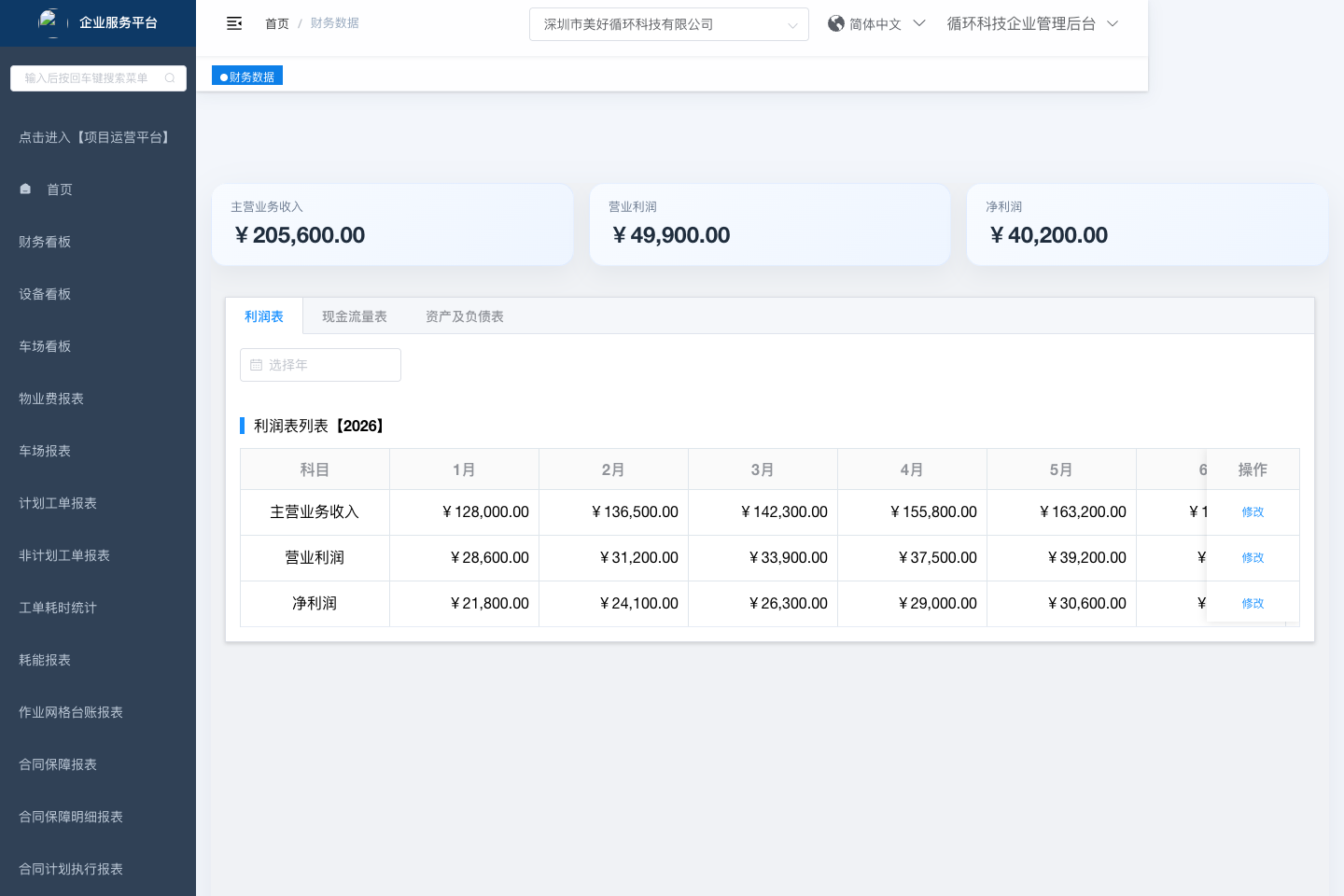The width and height of the screenshot is (1344, 896).
Task: Click the globe language icon
Action: [x=835, y=23]
